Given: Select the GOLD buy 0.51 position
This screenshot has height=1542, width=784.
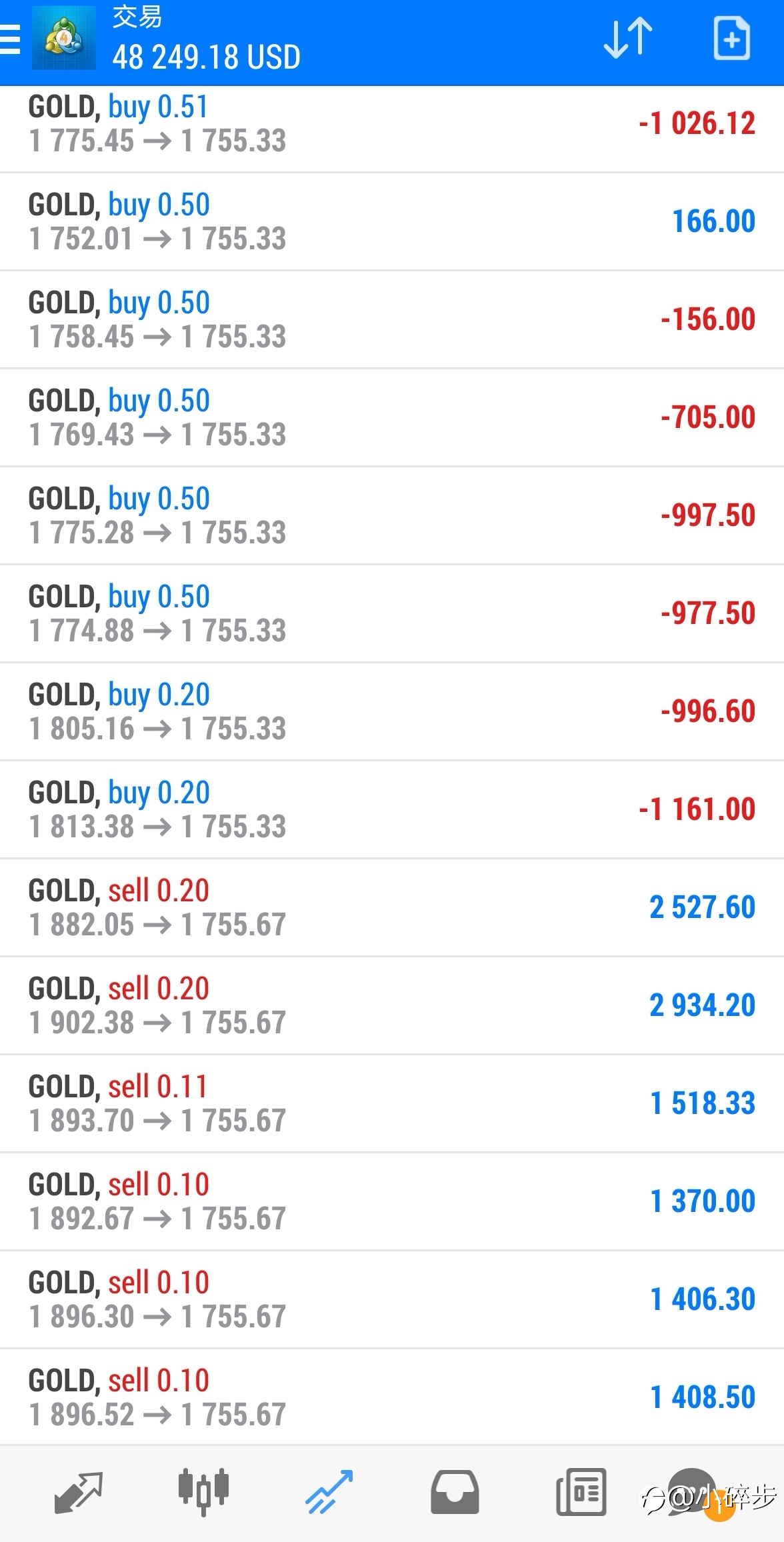Looking at the screenshot, I should [392, 124].
